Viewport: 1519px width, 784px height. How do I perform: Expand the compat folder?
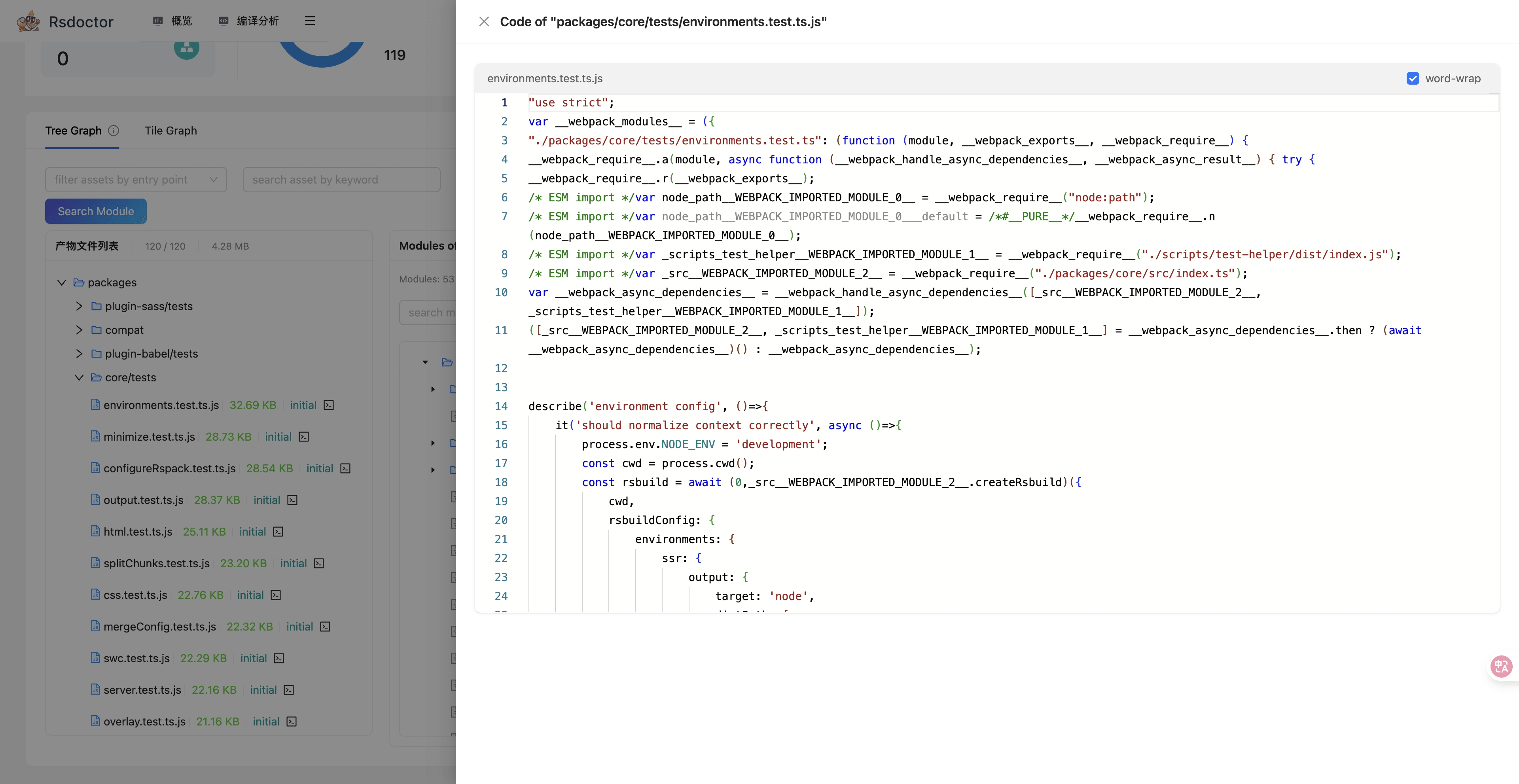click(79, 330)
